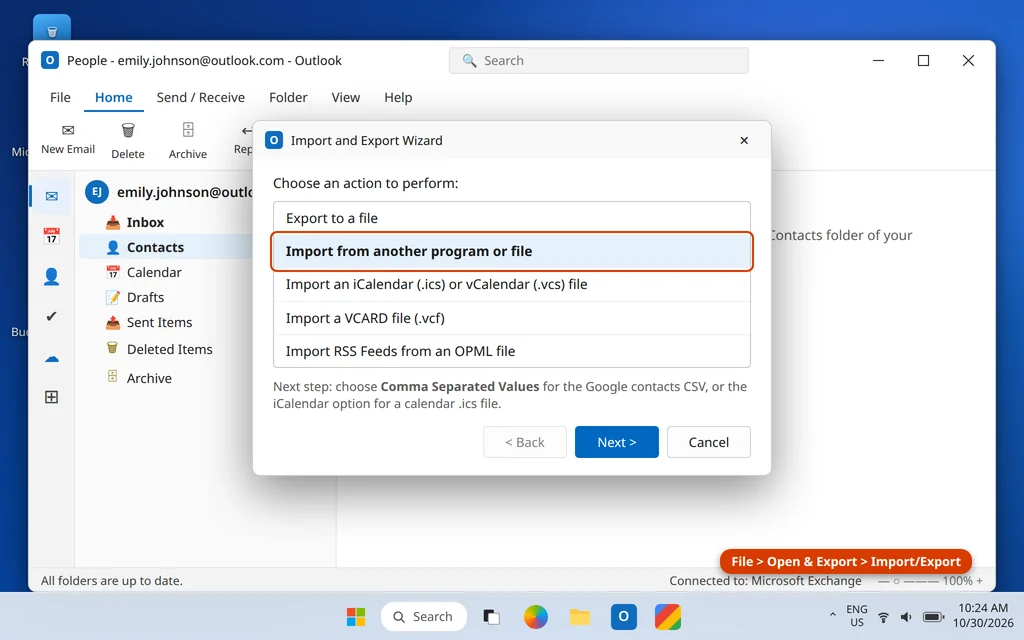This screenshot has height=640, width=1024.
Task: Open Task View in the taskbar
Action: click(491, 616)
